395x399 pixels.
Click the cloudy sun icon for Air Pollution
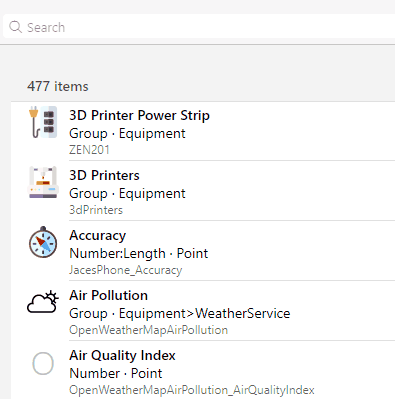[43, 302]
